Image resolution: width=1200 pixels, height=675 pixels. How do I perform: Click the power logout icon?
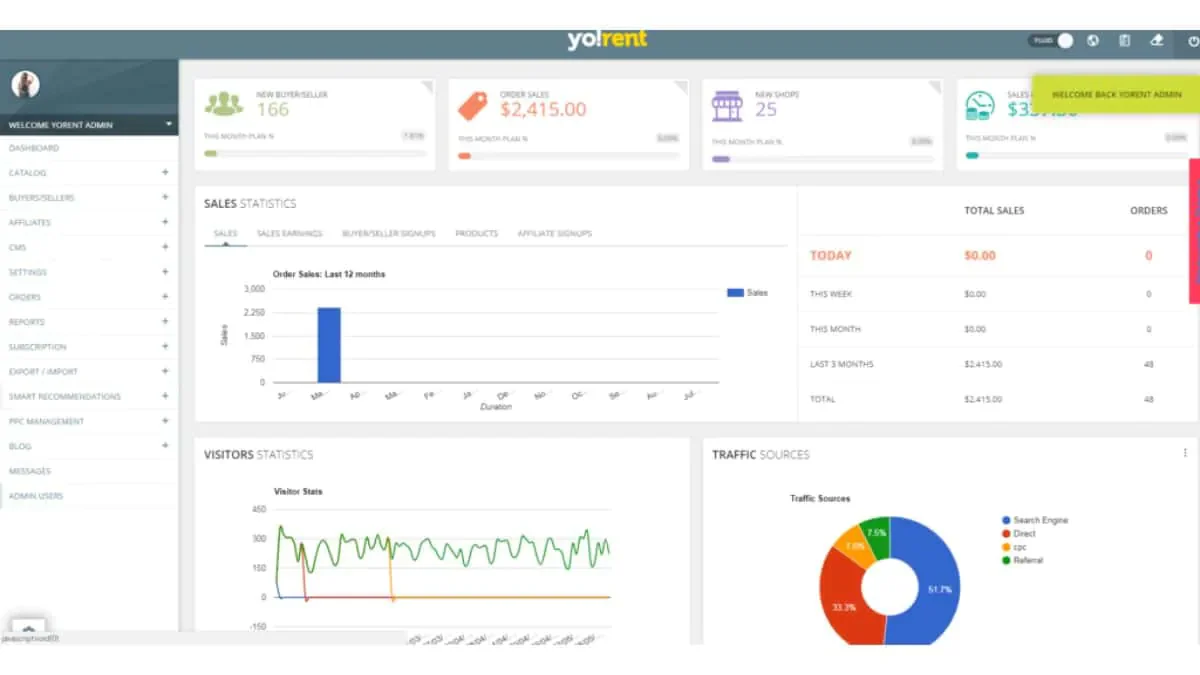[1192, 41]
